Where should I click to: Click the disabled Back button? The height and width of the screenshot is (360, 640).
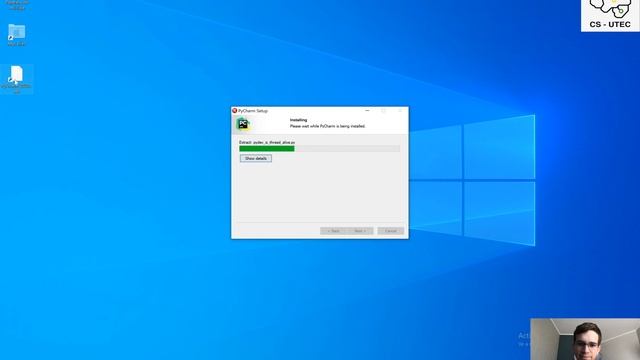tap(333, 231)
